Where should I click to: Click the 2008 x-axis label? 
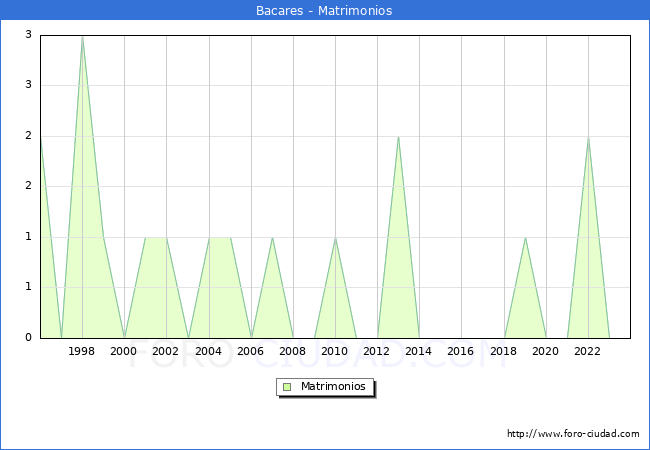click(293, 351)
